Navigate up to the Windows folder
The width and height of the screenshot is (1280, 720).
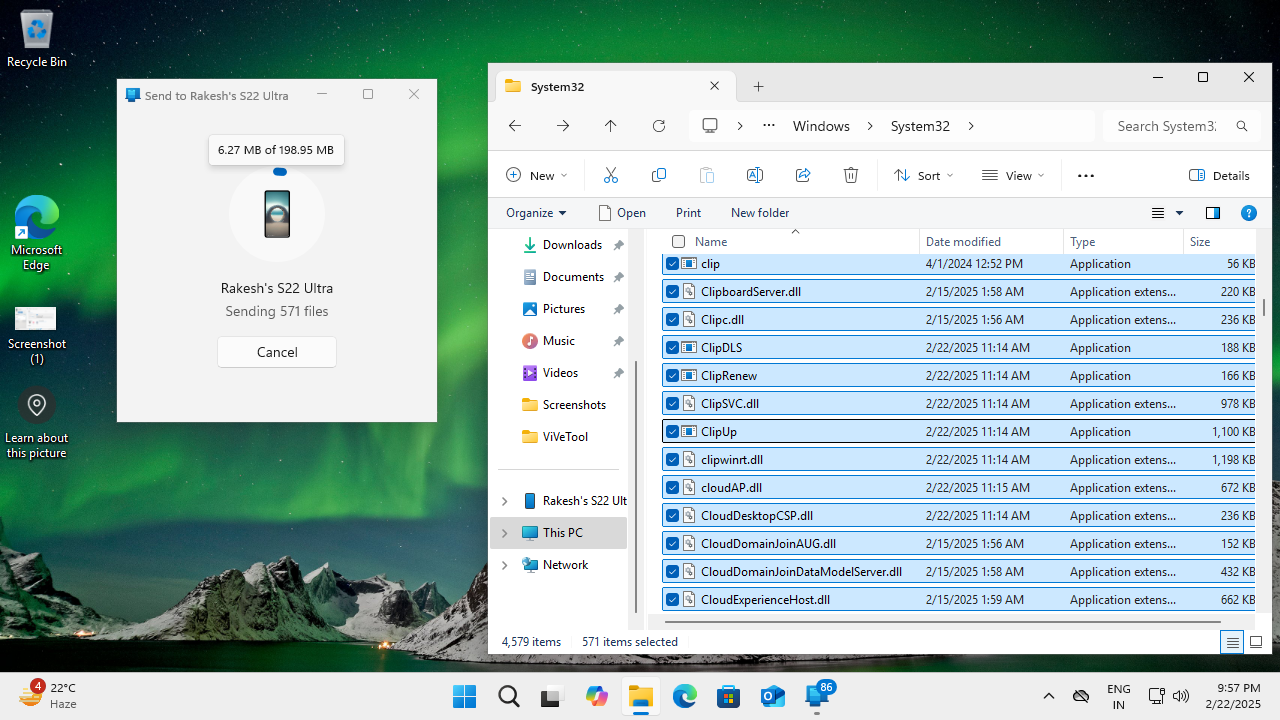(610, 125)
